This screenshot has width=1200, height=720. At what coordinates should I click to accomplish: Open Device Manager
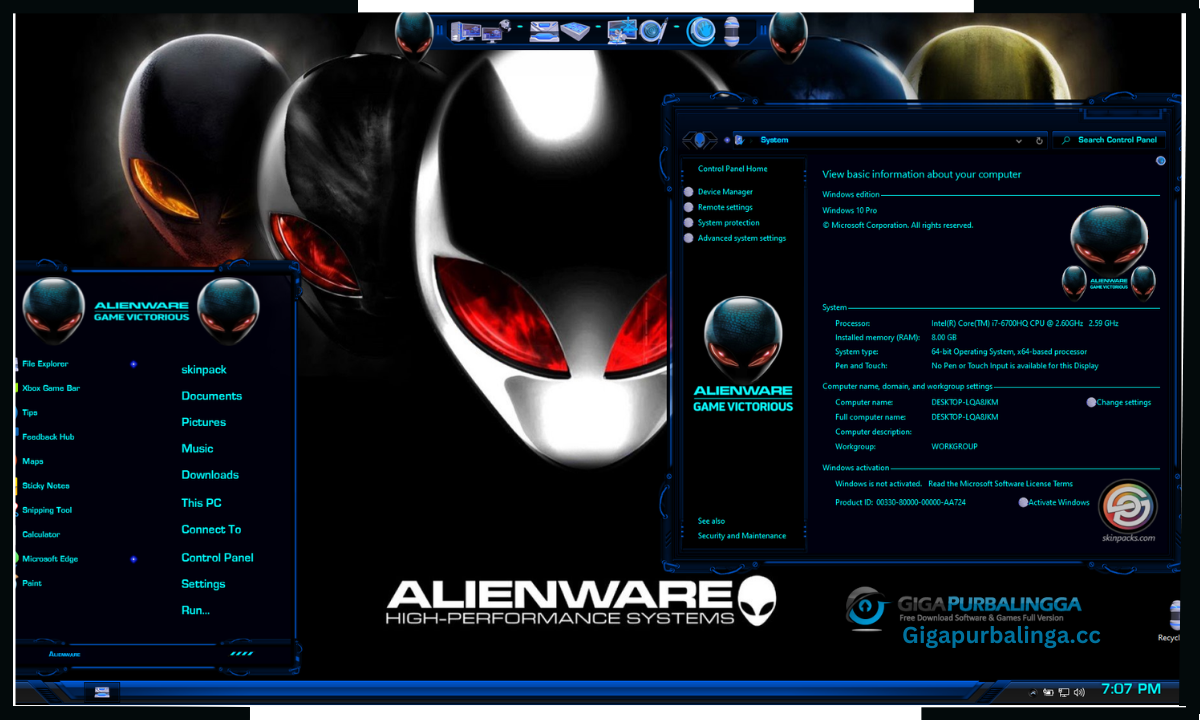coord(725,192)
